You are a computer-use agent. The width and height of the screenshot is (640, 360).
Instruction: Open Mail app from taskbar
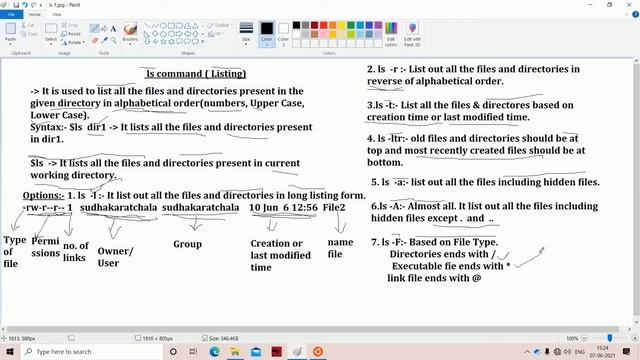click(x=256, y=351)
